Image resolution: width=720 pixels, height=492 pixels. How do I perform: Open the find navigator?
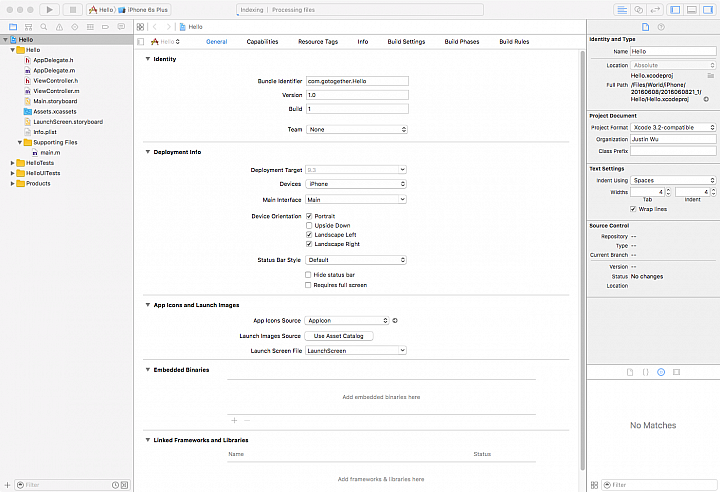[x=44, y=27]
